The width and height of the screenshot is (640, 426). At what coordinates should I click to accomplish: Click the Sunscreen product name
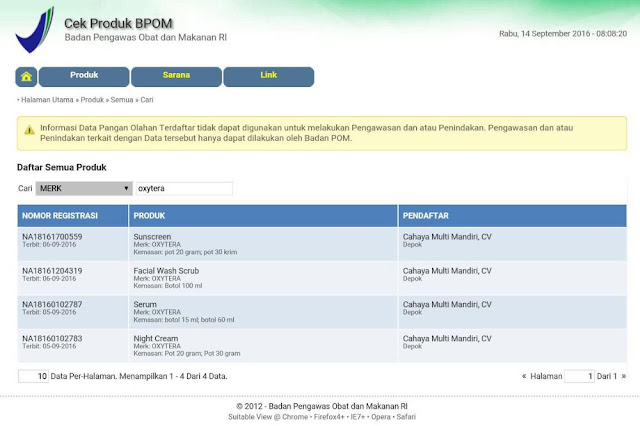coord(152,237)
